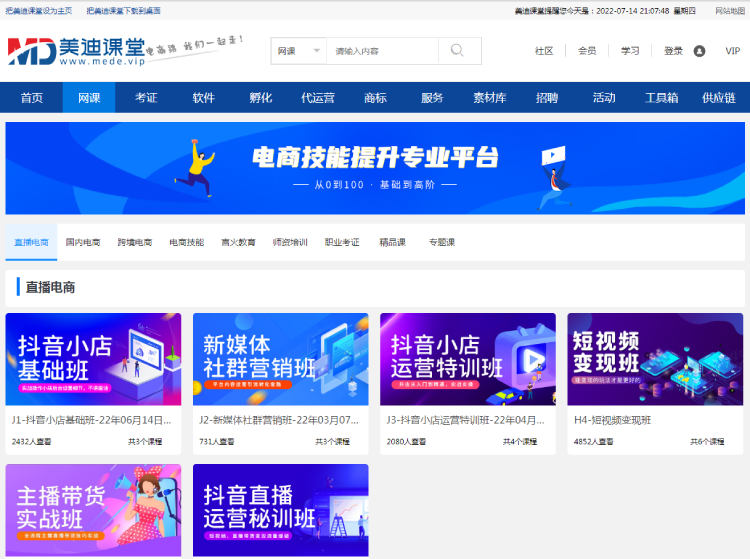Viewport: 750px width, 559px height.
Task: Click 把美迪课堂下载到桌面 link
Action: click(x=123, y=11)
